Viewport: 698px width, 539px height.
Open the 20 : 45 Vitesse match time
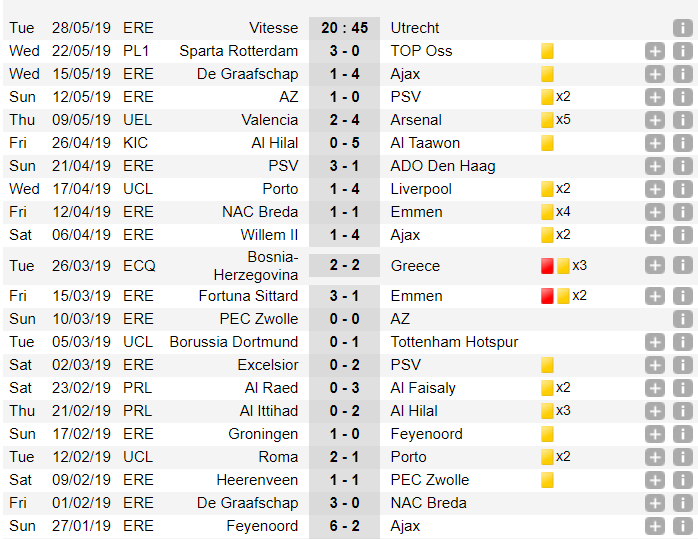pos(344,28)
